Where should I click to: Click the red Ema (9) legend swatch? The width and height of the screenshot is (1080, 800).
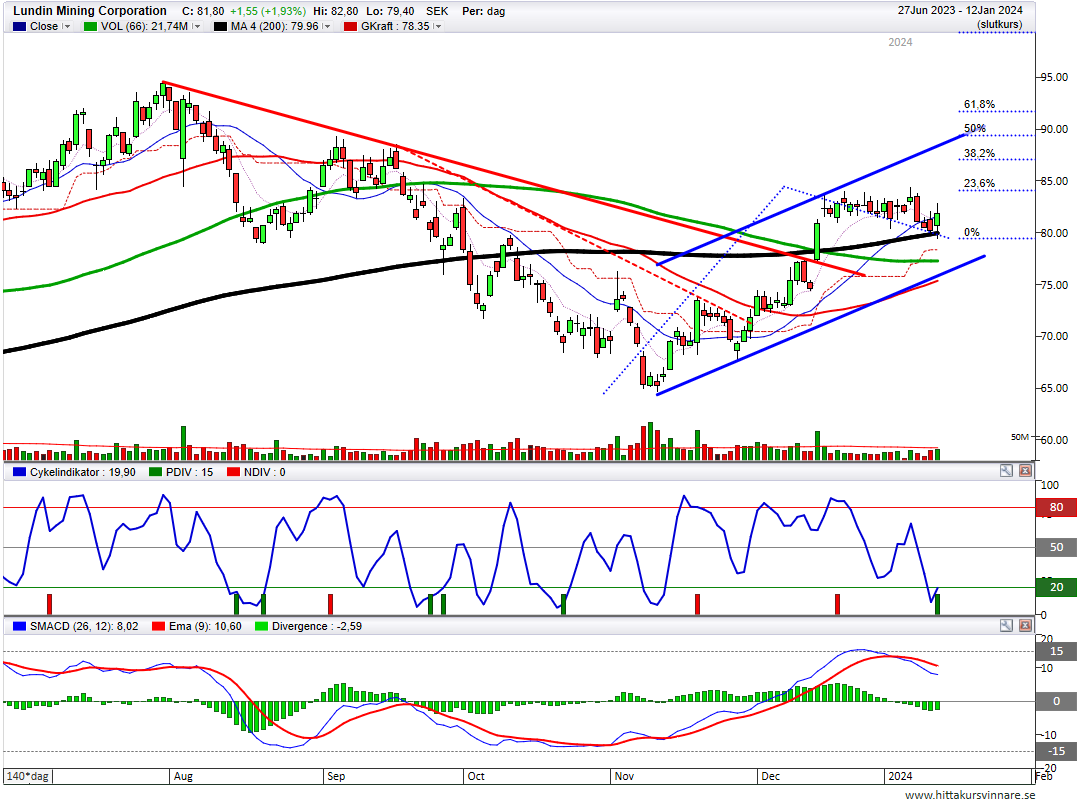pos(158,626)
